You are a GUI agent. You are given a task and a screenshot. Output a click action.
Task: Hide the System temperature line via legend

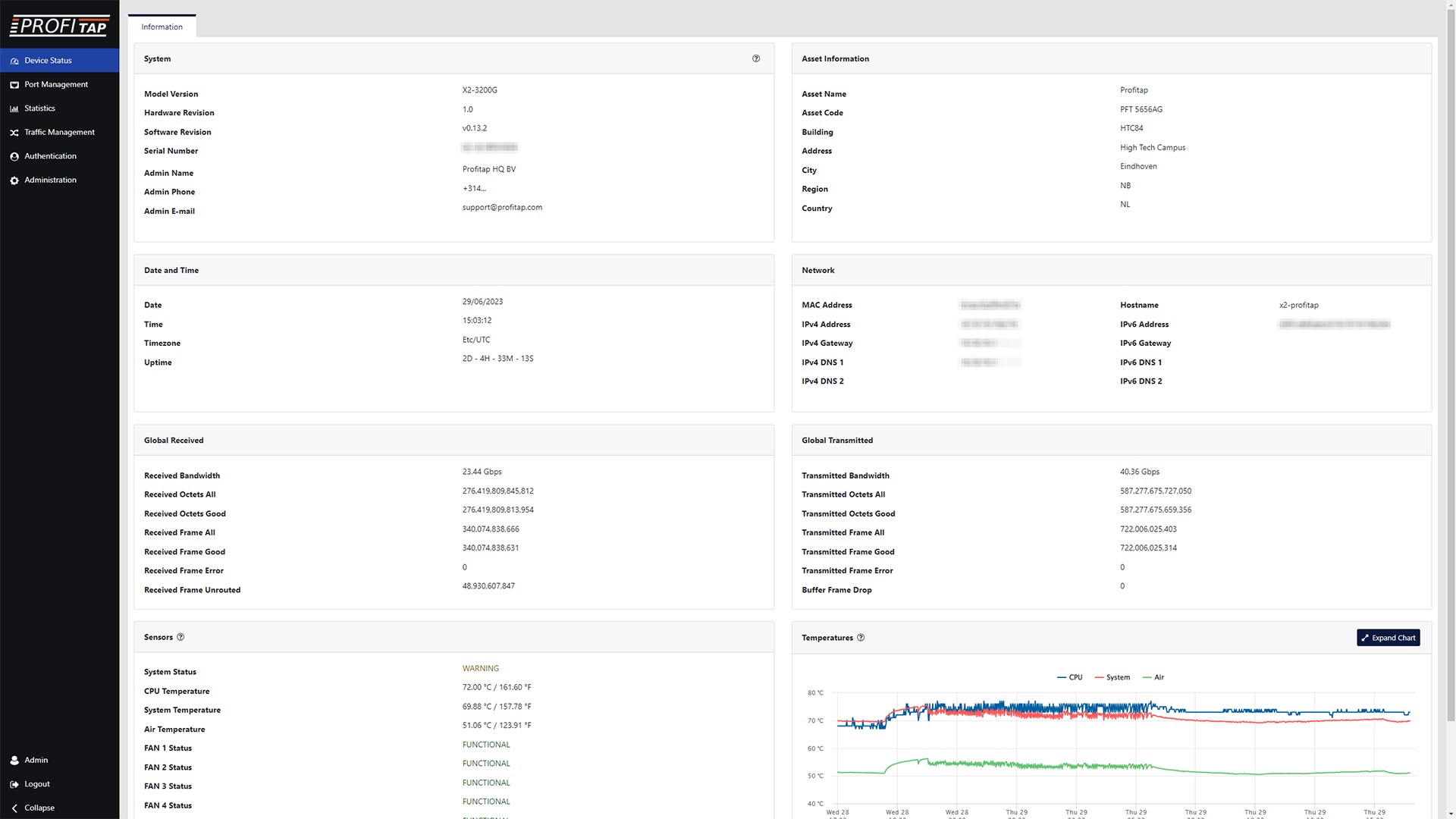(x=1112, y=677)
